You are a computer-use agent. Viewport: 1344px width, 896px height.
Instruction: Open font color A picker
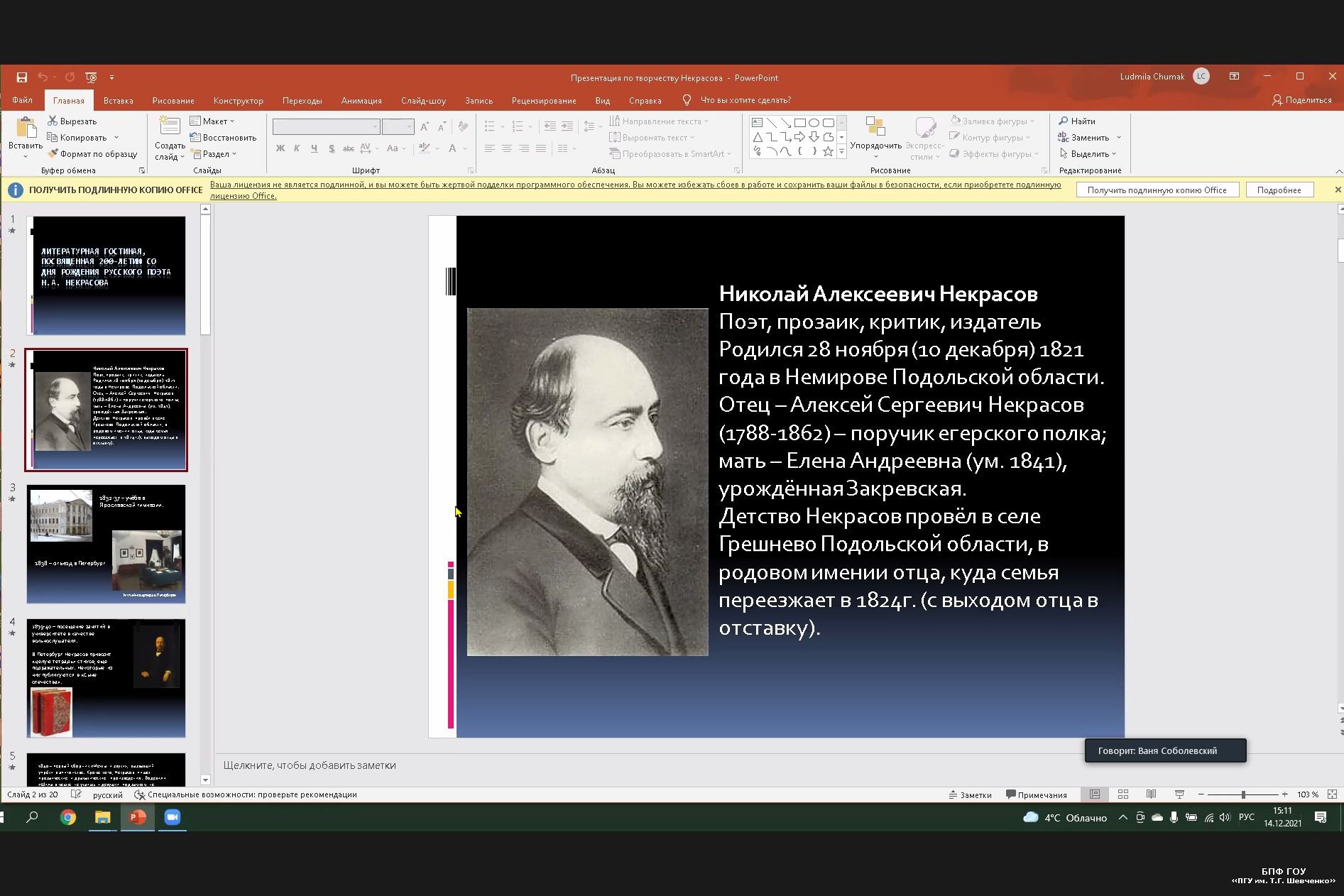[452, 148]
